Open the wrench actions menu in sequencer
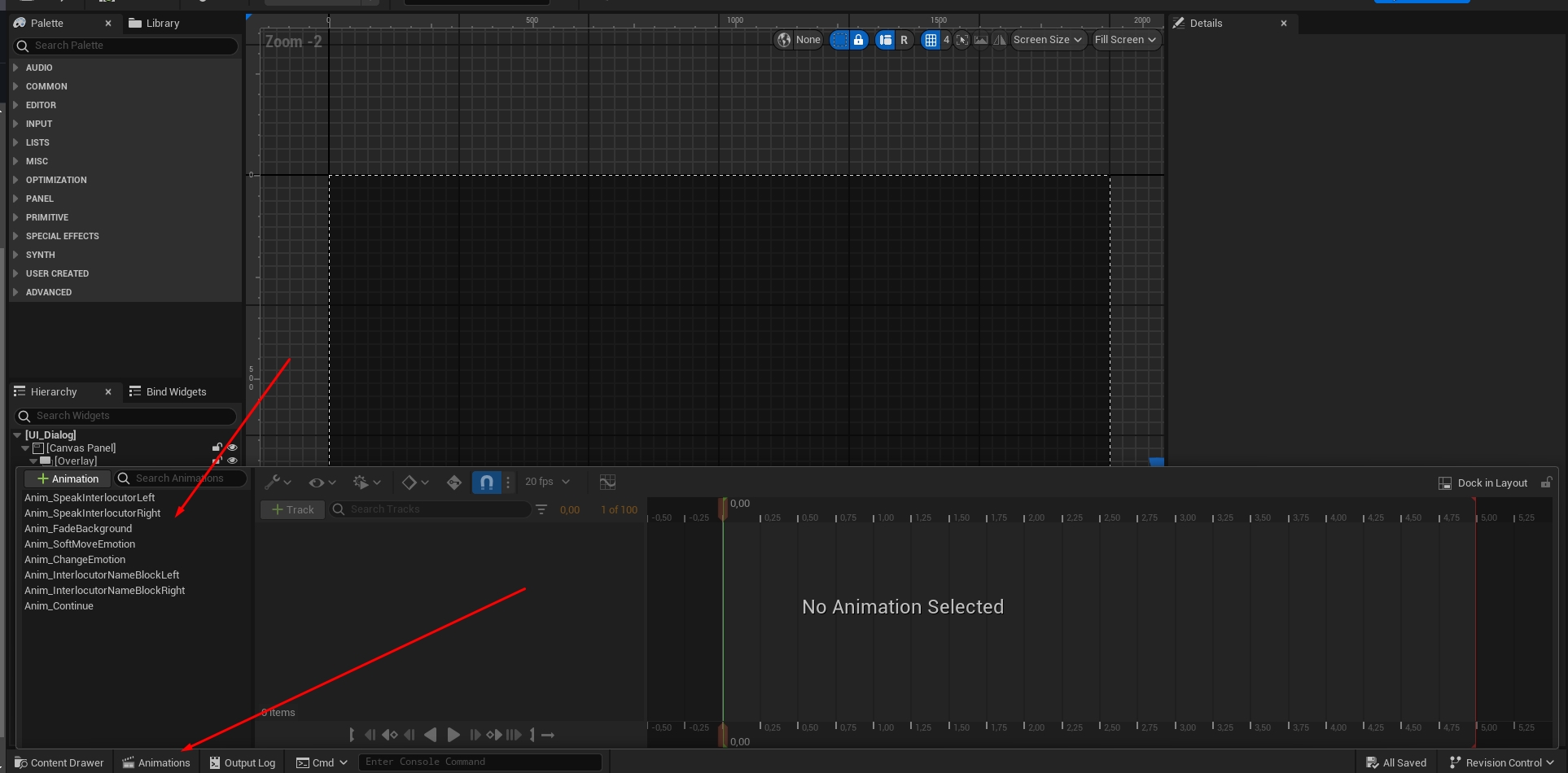The image size is (1568, 773). pyautogui.click(x=278, y=483)
